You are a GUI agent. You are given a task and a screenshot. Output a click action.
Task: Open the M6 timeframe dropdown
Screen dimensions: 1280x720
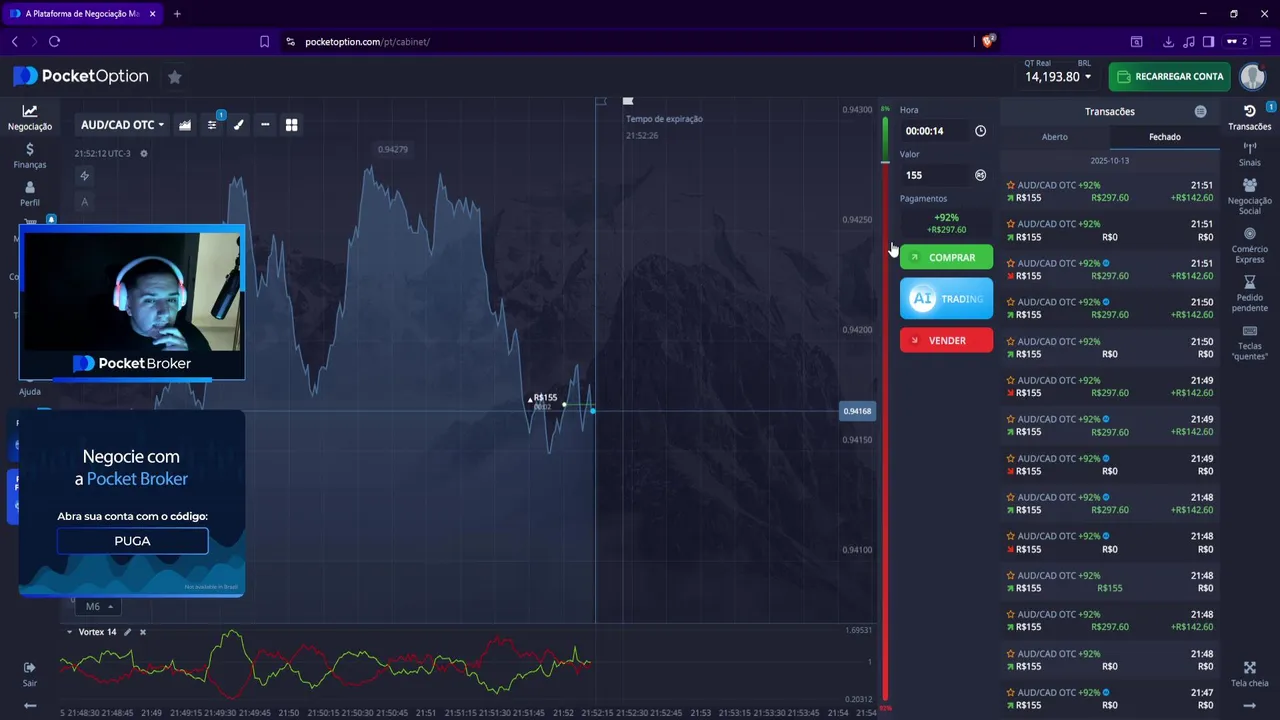[x=98, y=606]
